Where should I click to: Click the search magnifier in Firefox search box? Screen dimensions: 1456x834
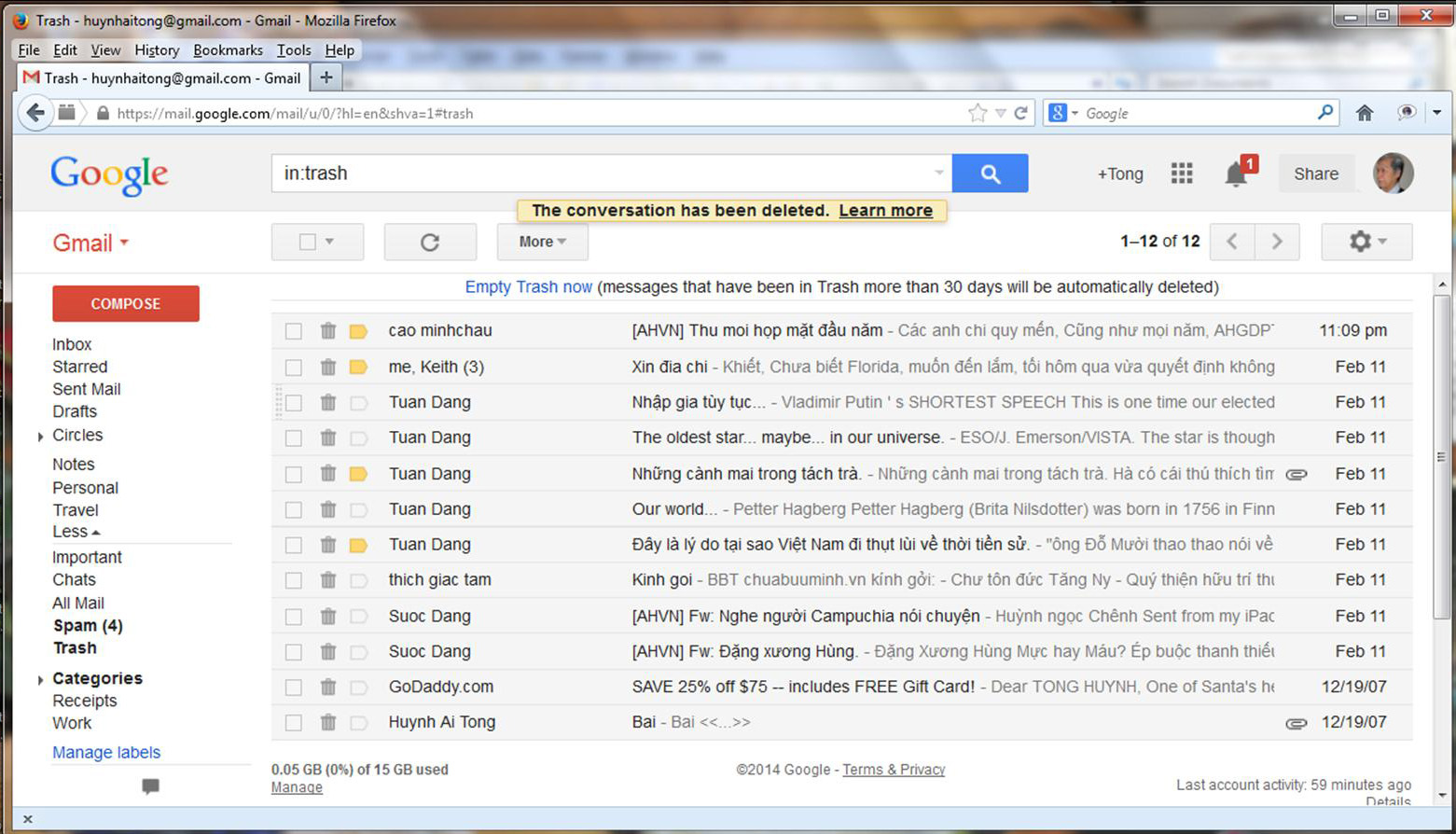(x=1324, y=113)
